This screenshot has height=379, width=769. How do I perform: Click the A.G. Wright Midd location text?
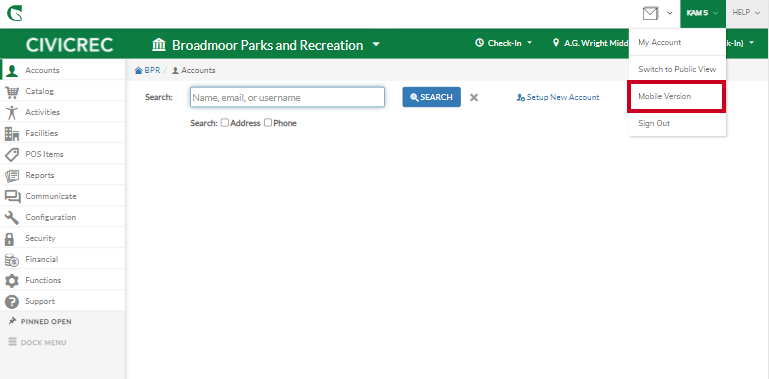pyautogui.click(x=596, y=43)
